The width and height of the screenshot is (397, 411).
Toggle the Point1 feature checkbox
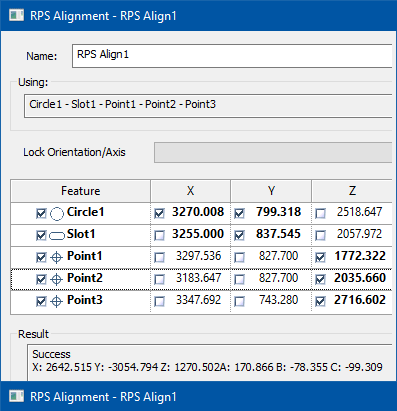pos(41,257)
